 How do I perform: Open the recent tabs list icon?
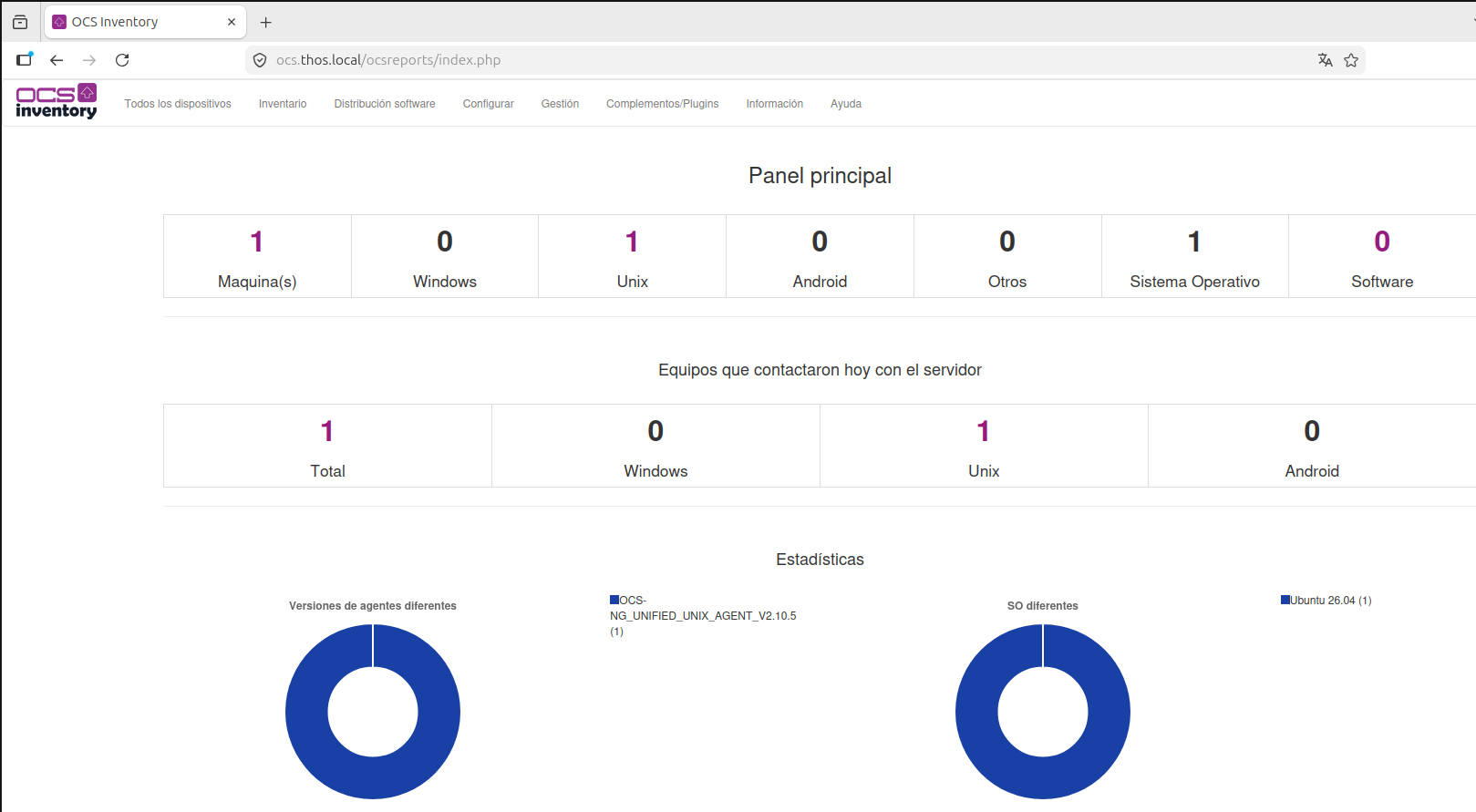point(20,22)
